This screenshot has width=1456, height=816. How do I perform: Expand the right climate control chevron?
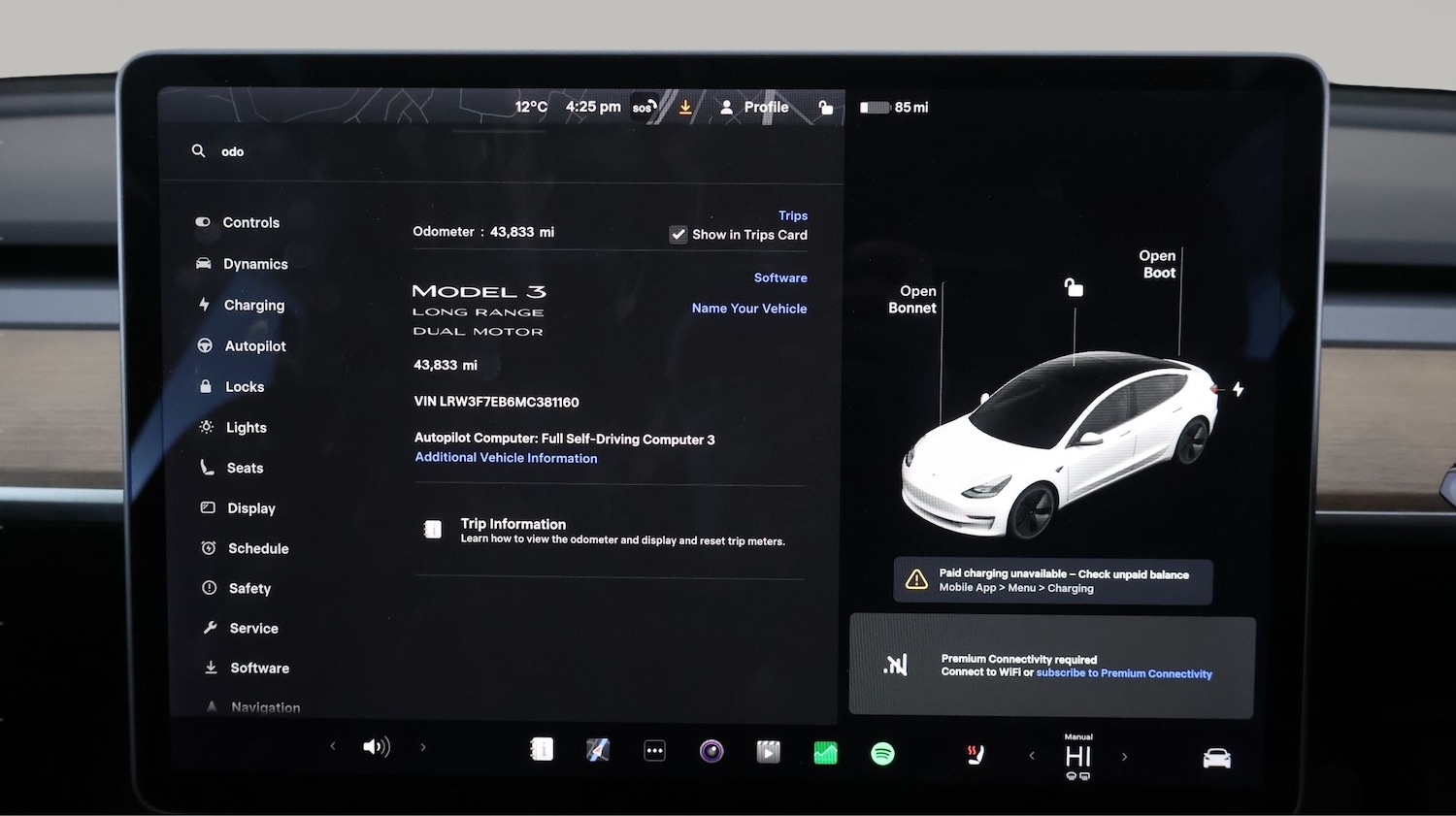click(x=1124, y=754)
